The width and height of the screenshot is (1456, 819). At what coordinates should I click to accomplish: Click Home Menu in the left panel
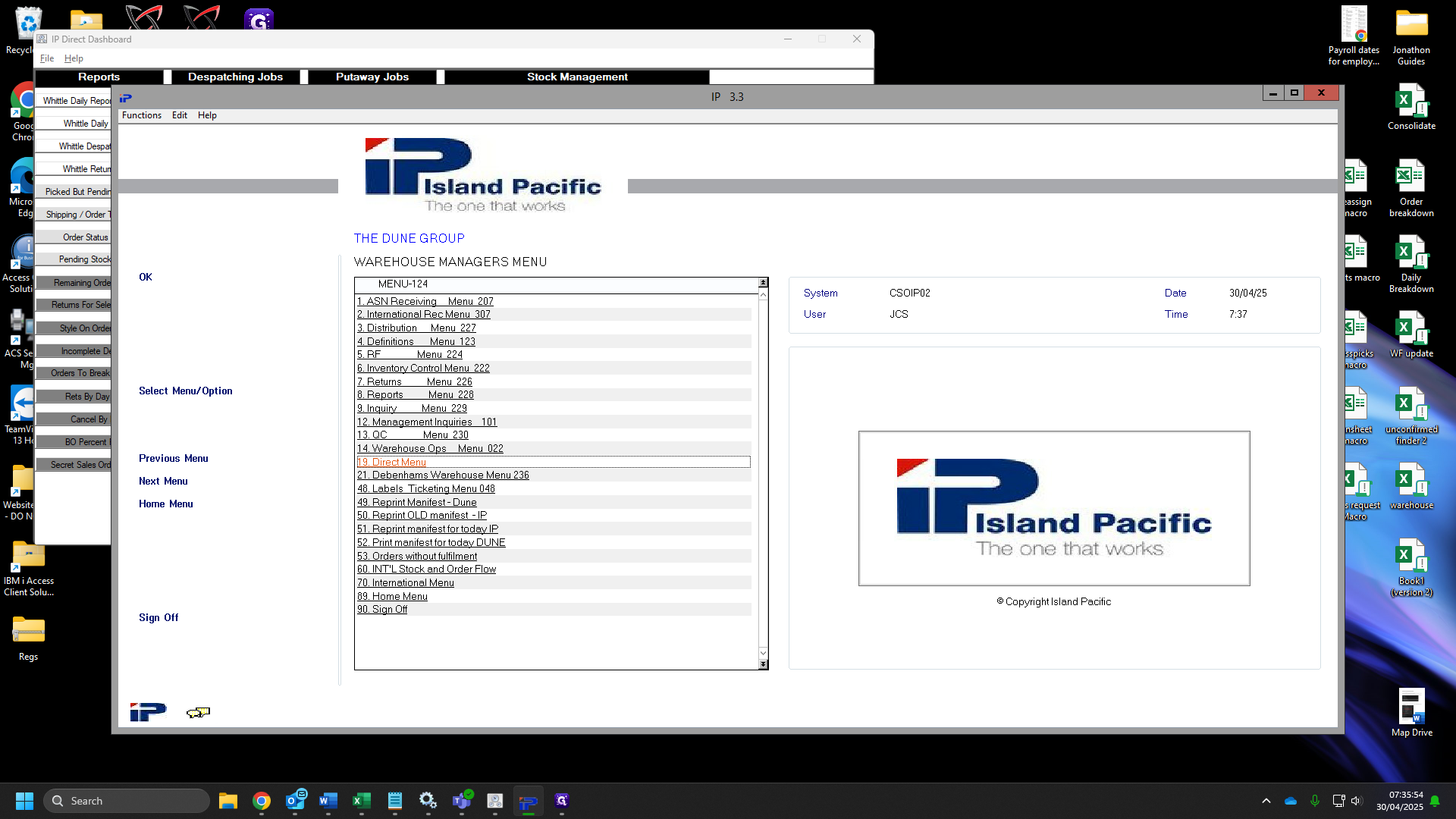(166, 504)
